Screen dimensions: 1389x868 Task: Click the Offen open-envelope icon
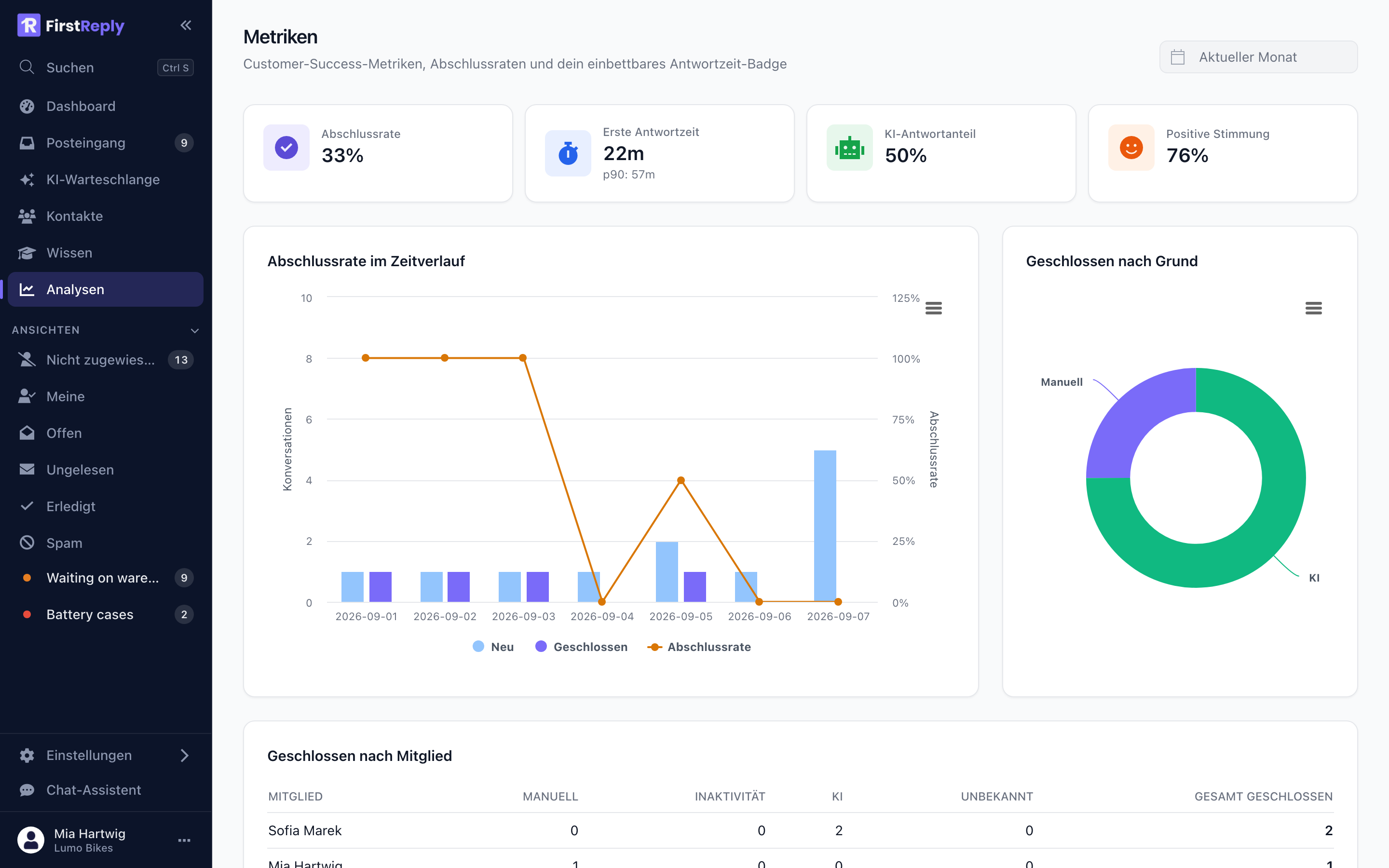[x=27, y=433]
